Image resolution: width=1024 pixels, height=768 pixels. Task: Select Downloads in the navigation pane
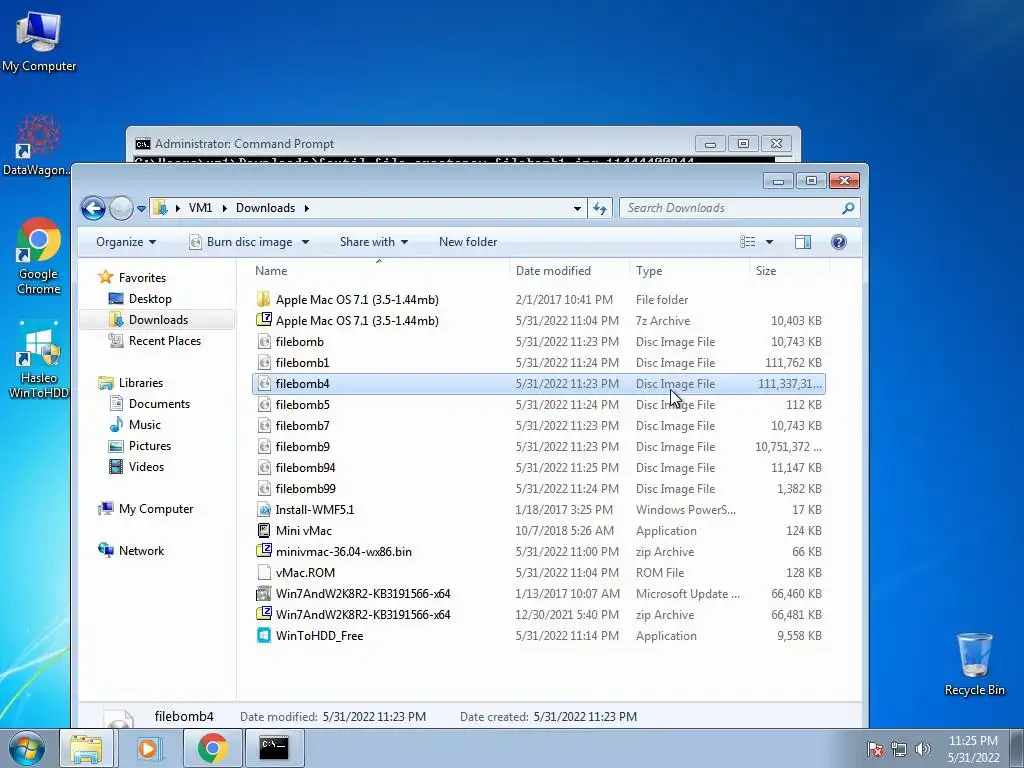tap(158, 319)
